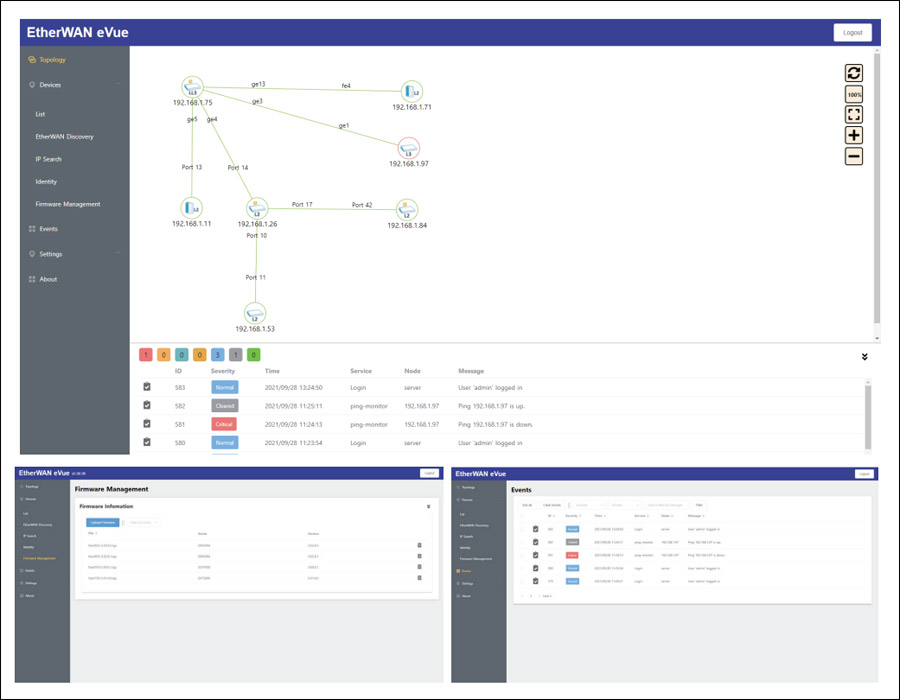
Task: Fit topology to screen with fullscreen icon
Action: coord(853,115)
